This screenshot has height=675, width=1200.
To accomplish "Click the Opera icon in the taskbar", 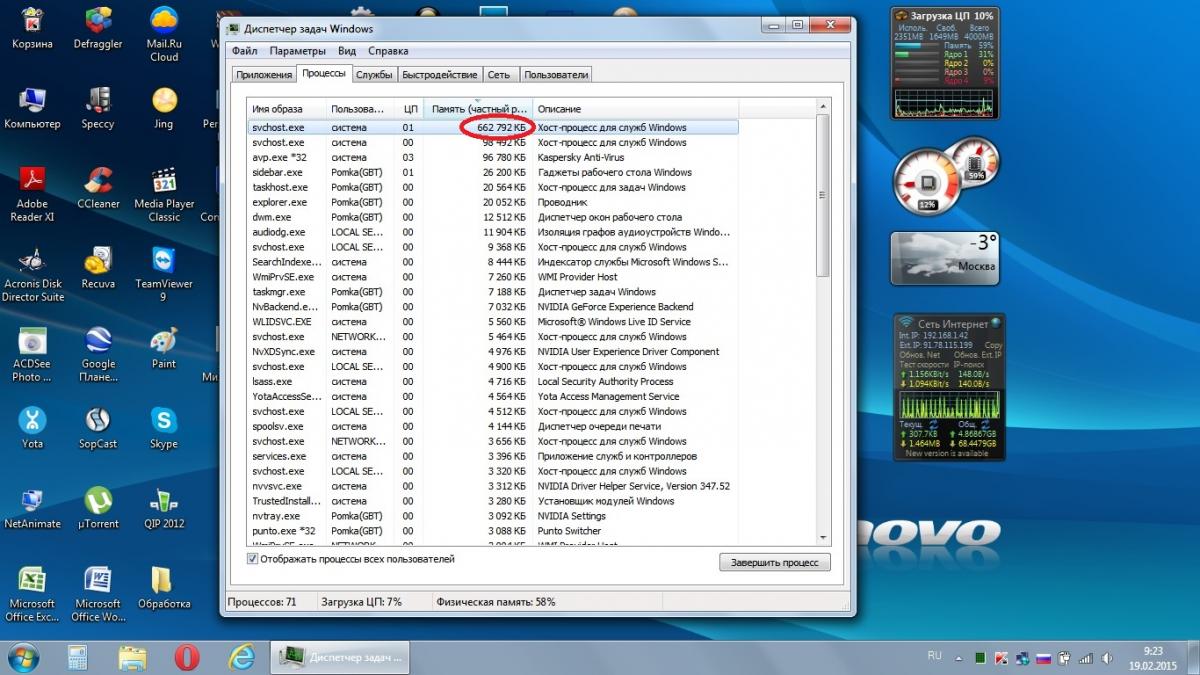I will tap(186, 657).
